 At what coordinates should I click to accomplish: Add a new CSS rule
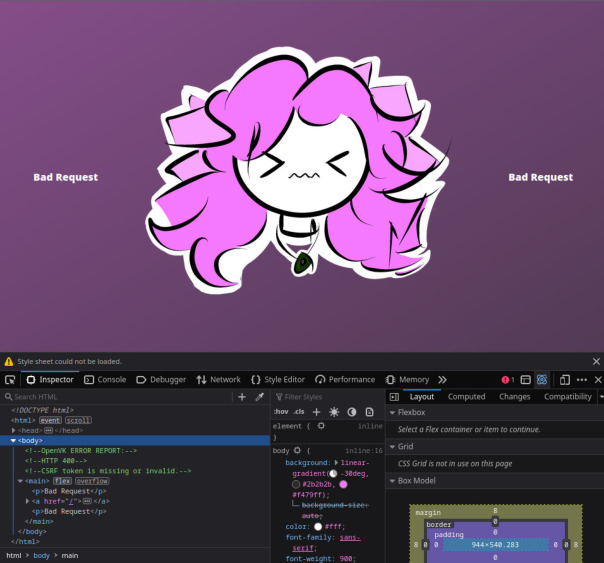[x=316, y=412]
